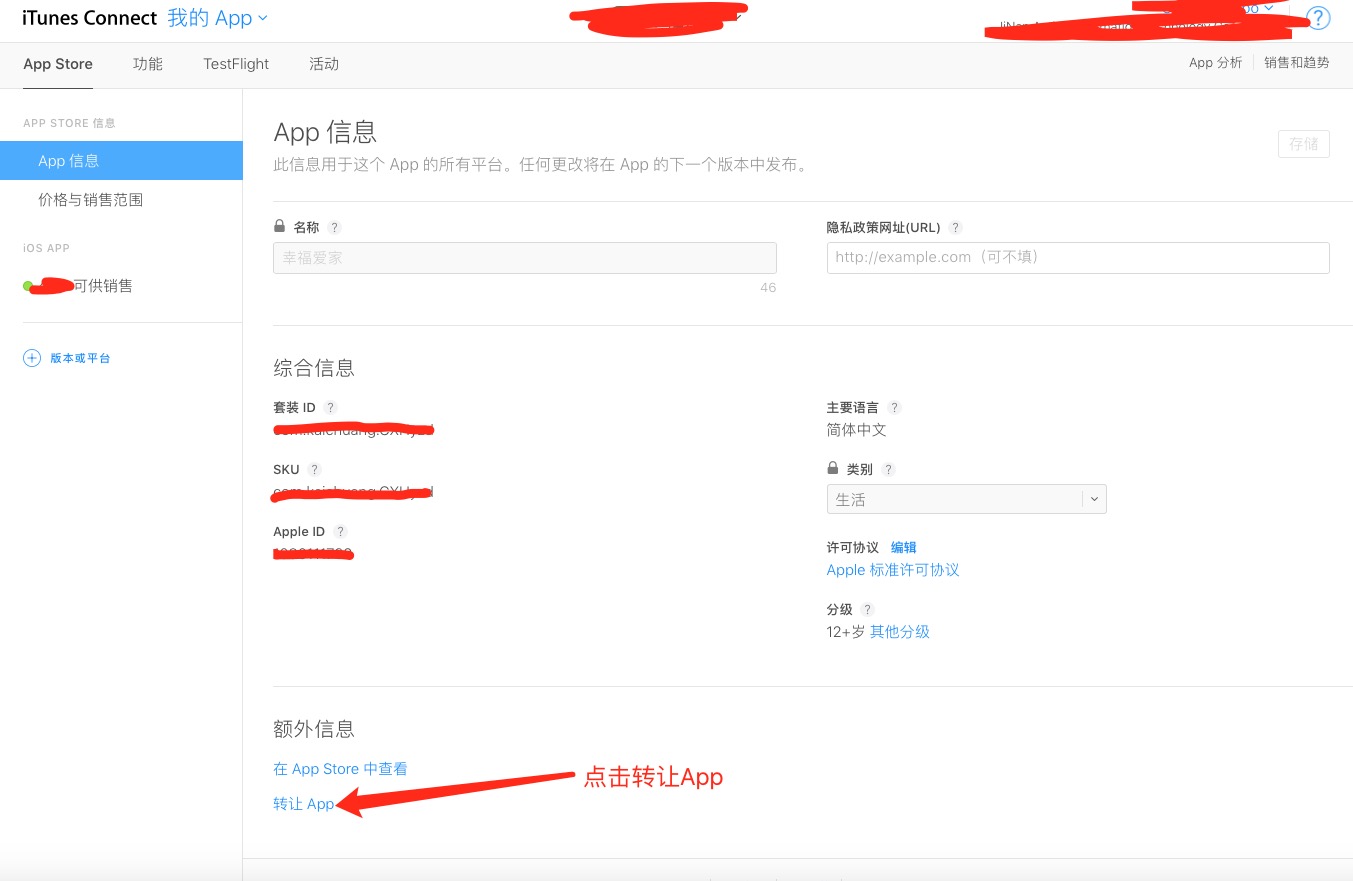Click the help icon next to Apple ID
This screenshot has width=1353, height=881.
pyautogui.click(x=340, y=532)
